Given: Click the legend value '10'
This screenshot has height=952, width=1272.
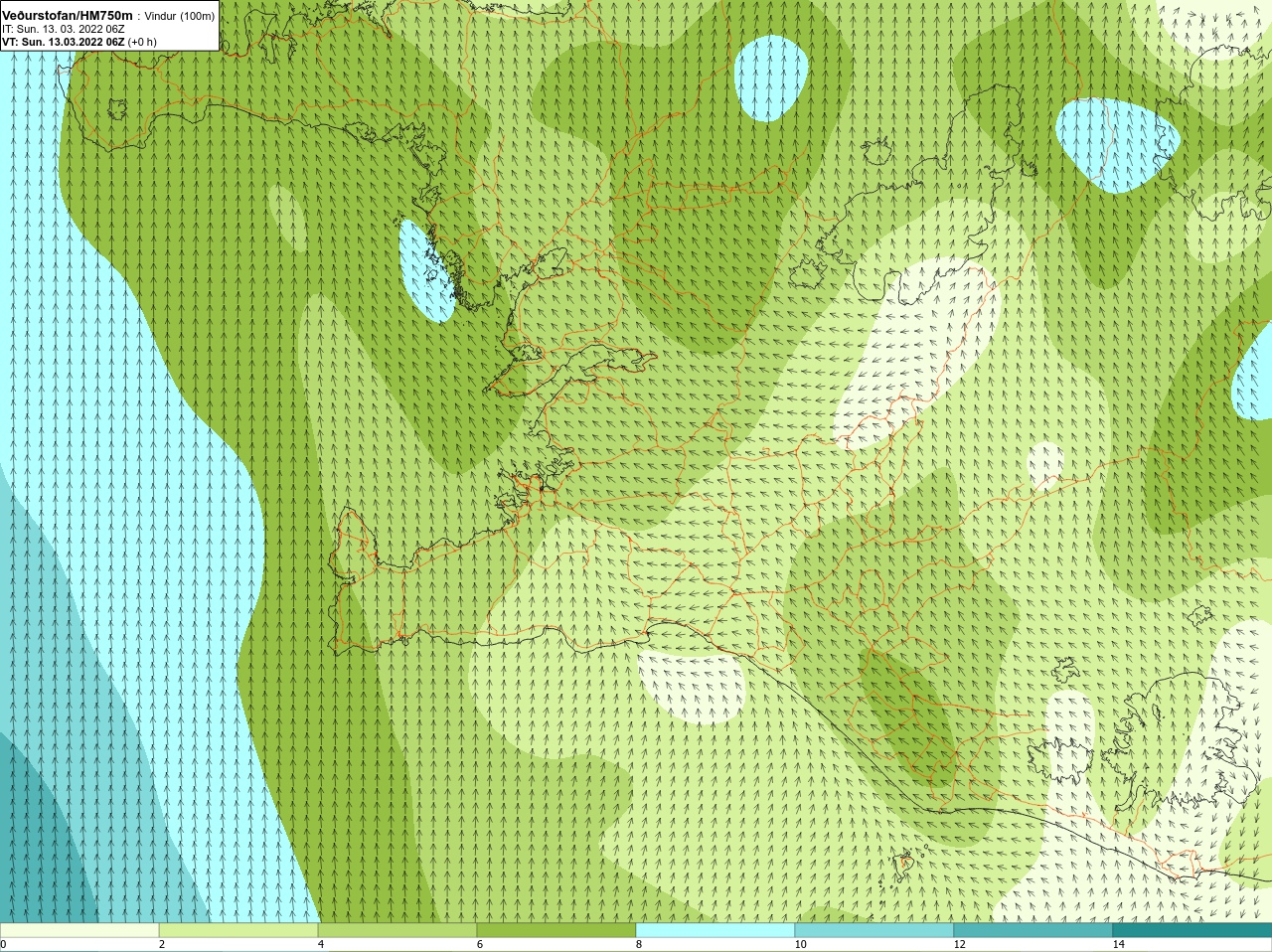Looking at the screenshot, I should pyautogui.click(x=800, y=945).
